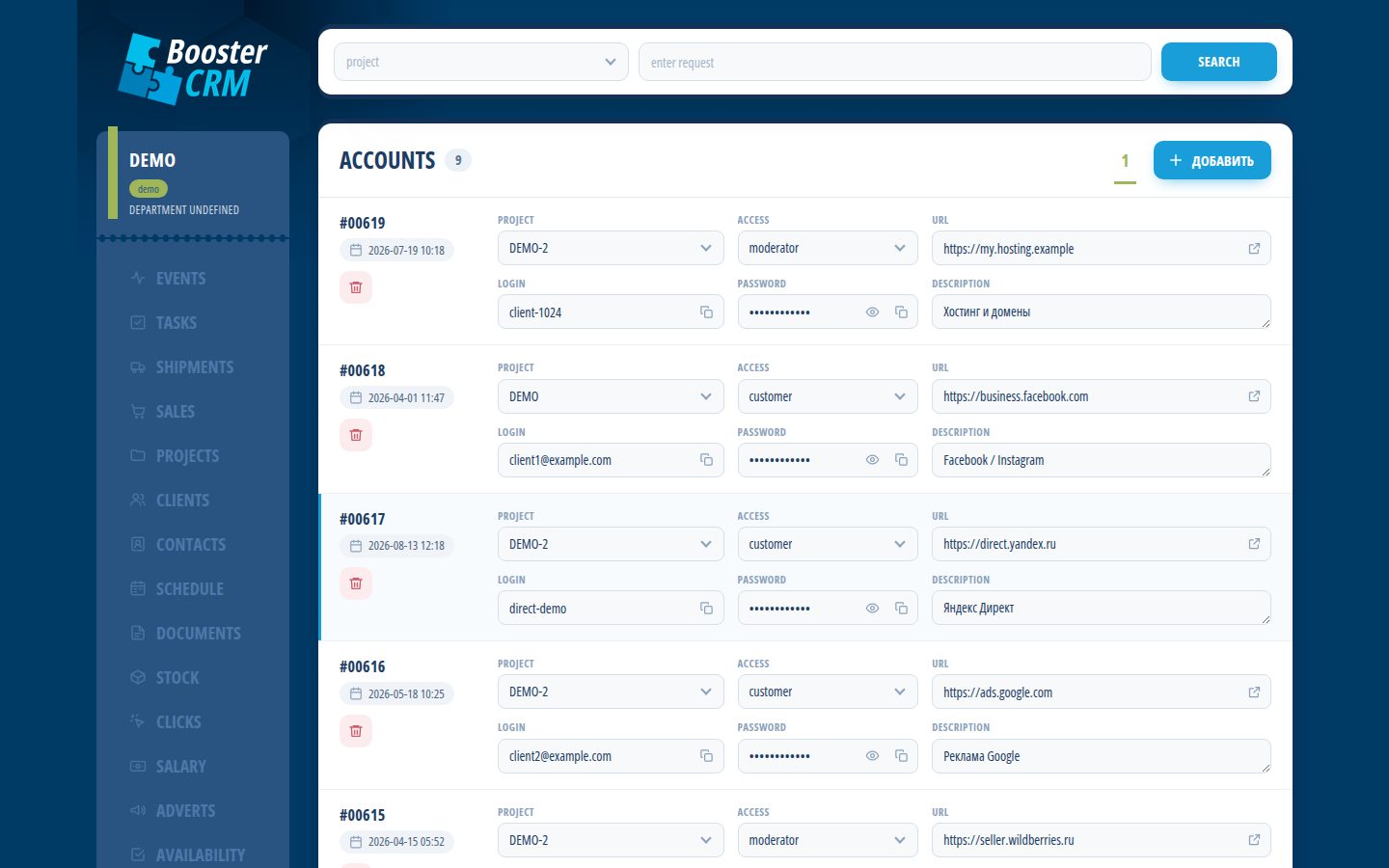The height and width of the screenshot is (868, 1389).
Task: Click the trash icon for account #00617
Action: (x=356, y=583)
